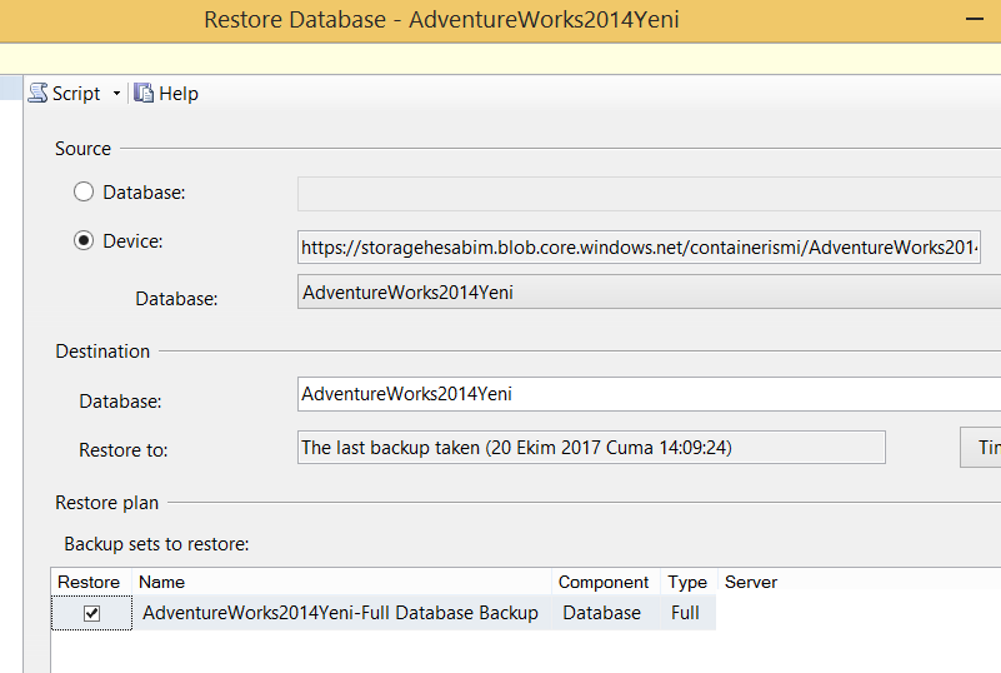Image resolution: width=1001 pixels, height=673 pixels.
Task: Click the Restore column header
Action: click(x=91, y=582)
